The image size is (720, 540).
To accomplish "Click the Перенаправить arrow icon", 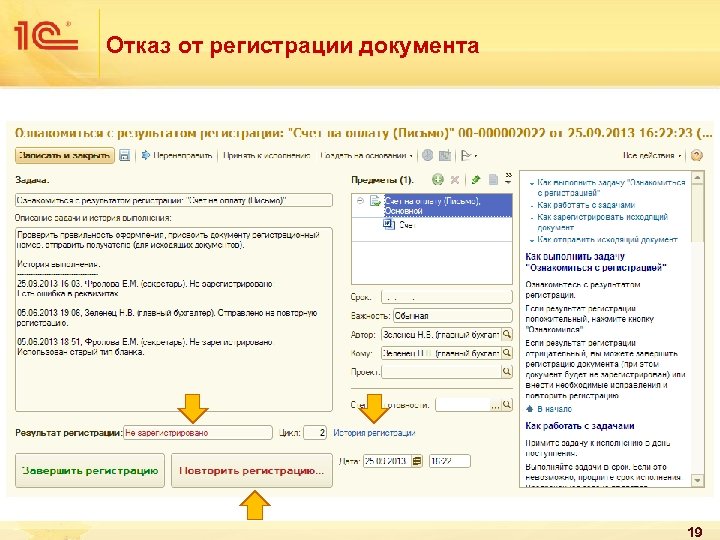I will (x=146, y=156).
